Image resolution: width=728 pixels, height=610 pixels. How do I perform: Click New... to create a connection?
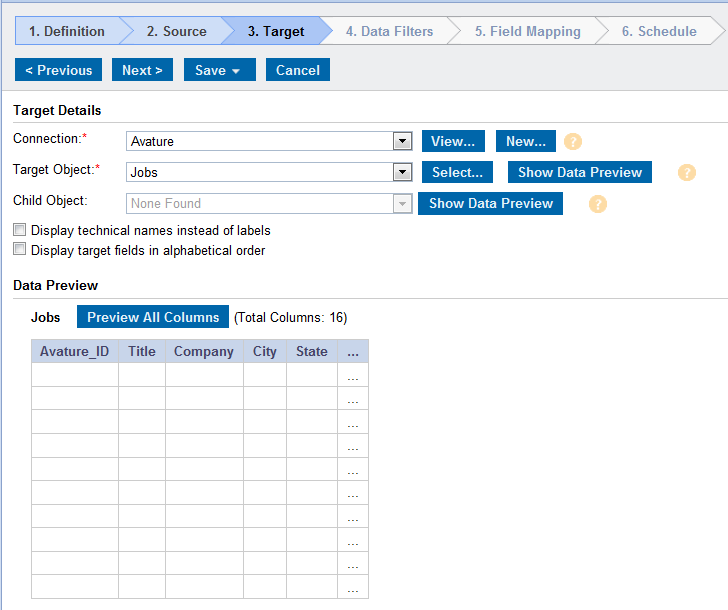point(526,141)
